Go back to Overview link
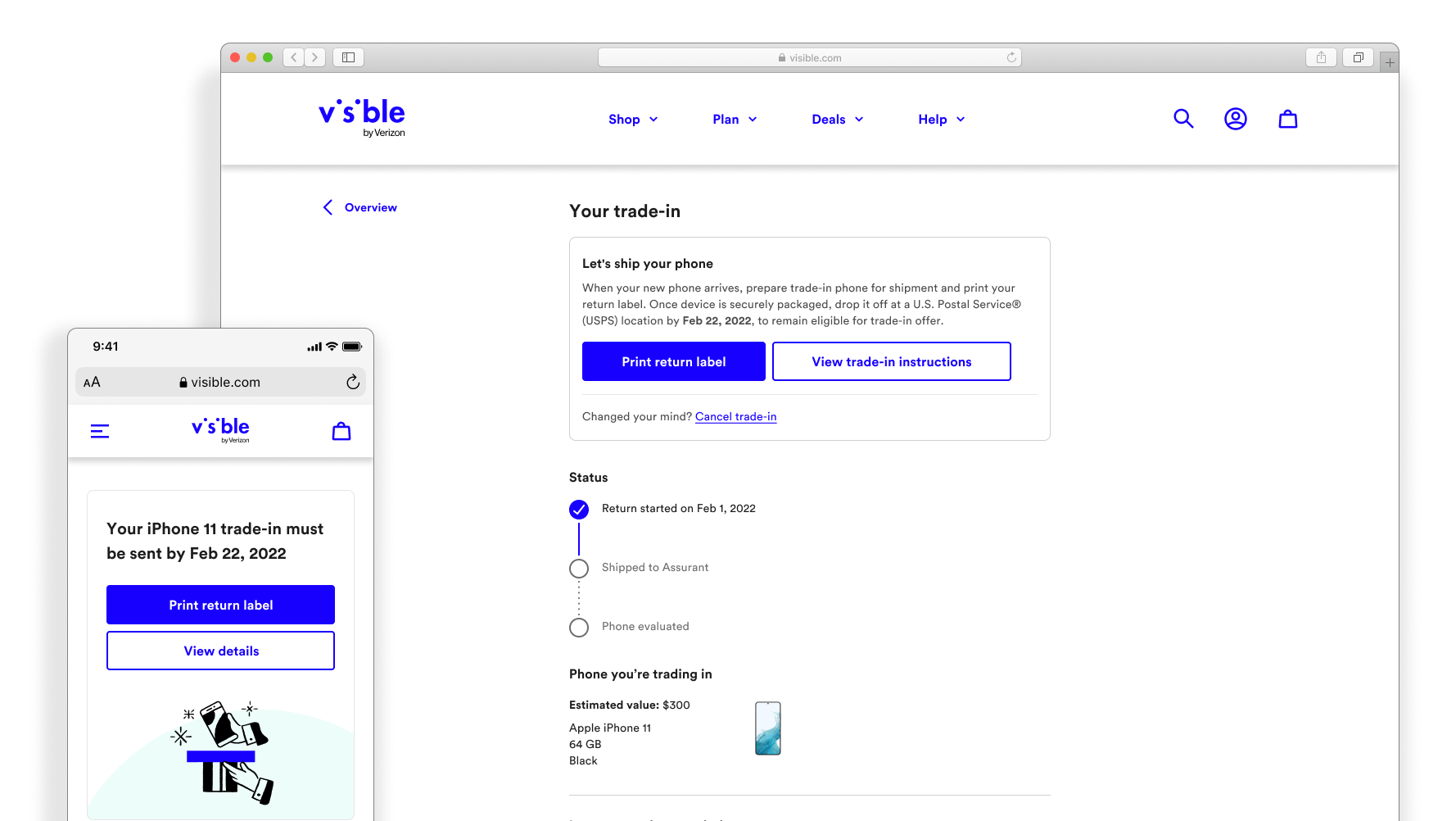Viewport: 1456px width, 821px height. click(370, 207)
